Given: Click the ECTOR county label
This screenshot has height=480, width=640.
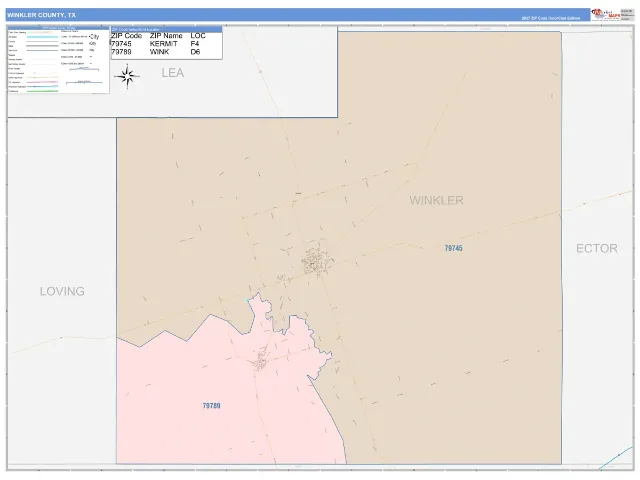Looking at the screenshot, I should pyautogui.click(x=596, y=249).
